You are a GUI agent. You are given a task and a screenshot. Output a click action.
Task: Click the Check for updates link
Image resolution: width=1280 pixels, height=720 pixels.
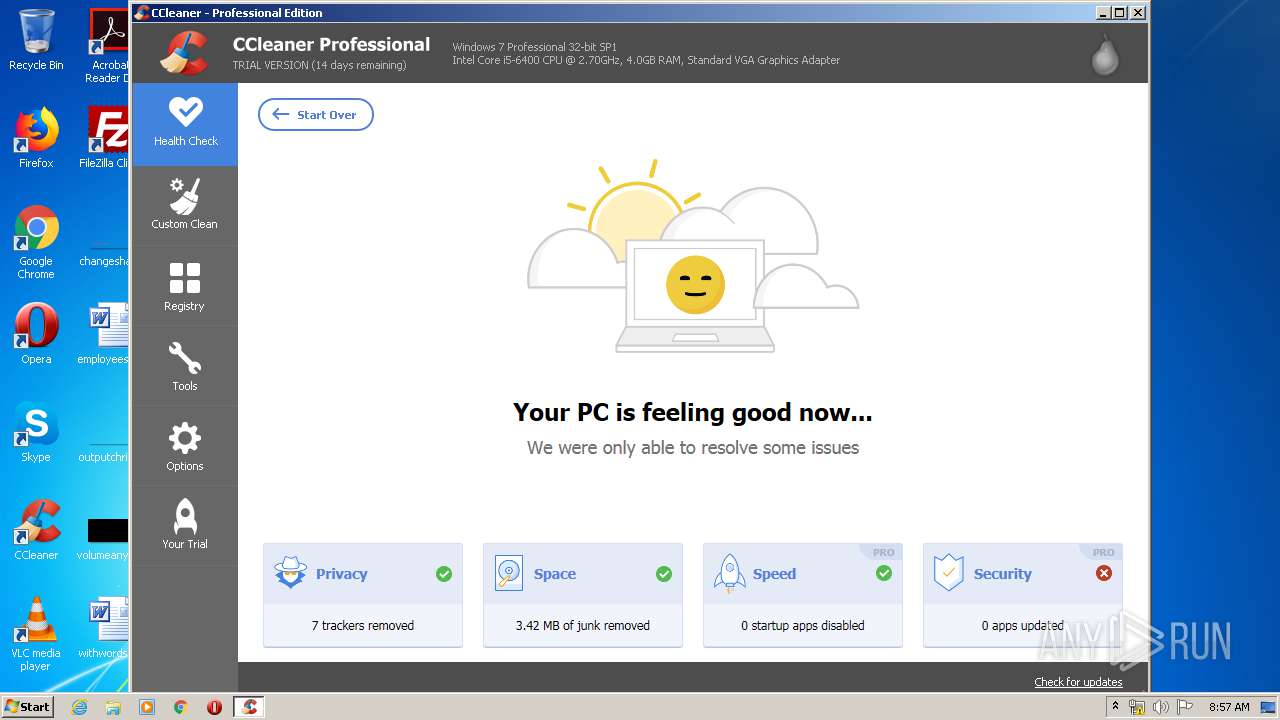[x=1078, y=682]
